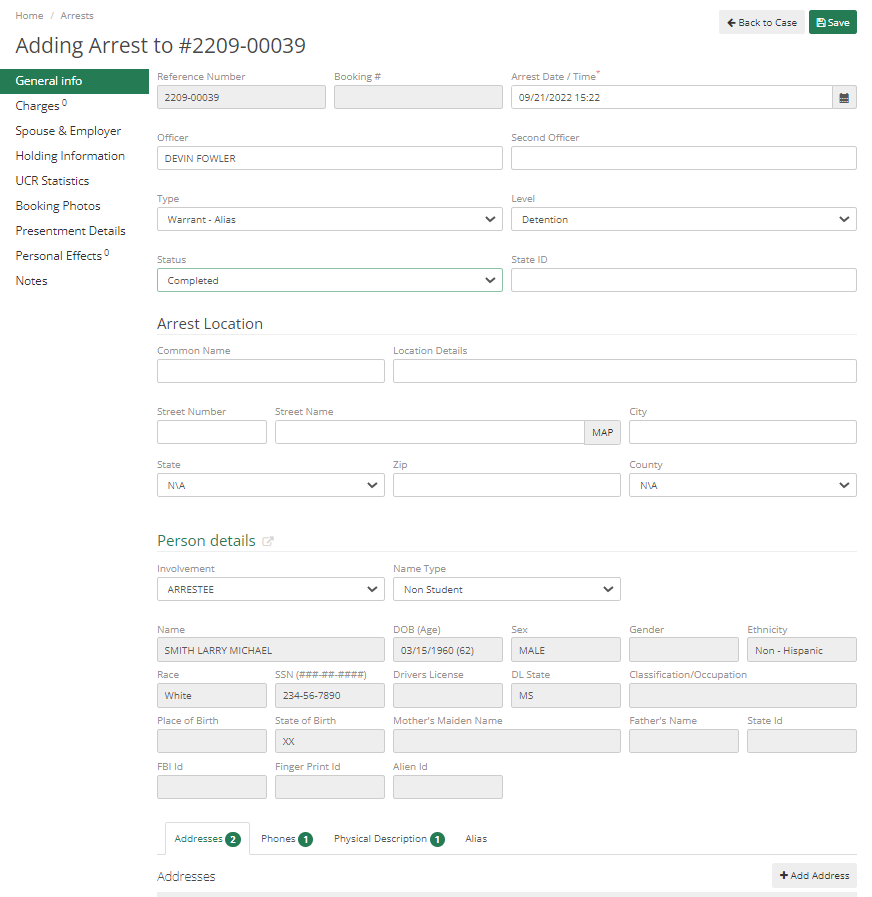Click the Save button

[x=832, y=21]
